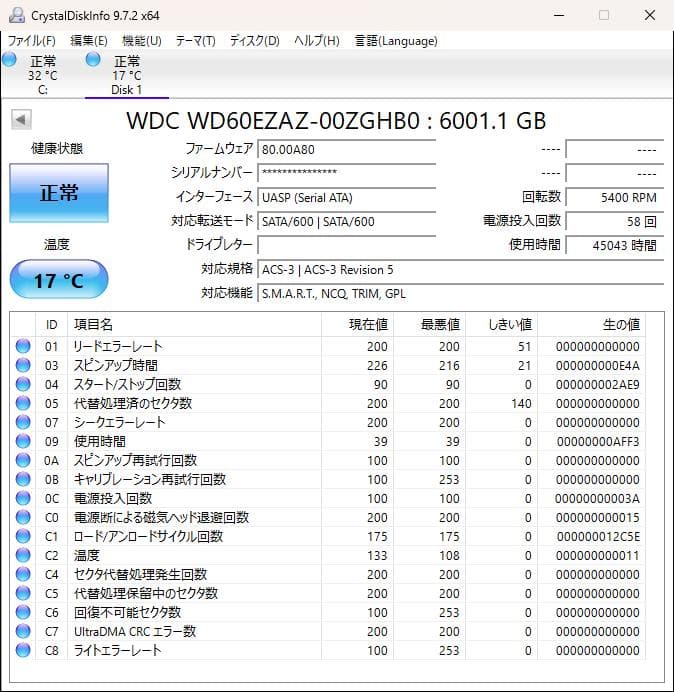
Task: Click the power-on count value 58 回
Action: [x=615, y=221]
